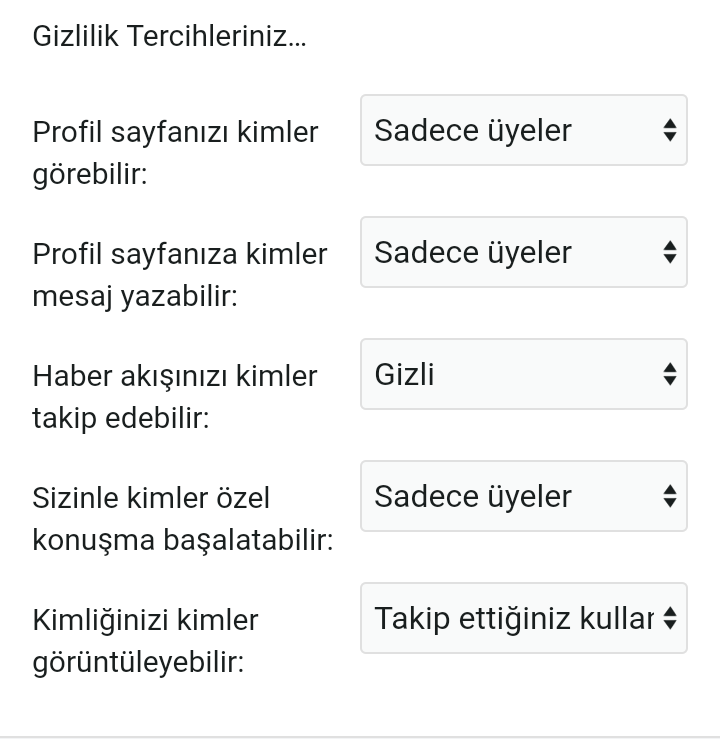720x739 pixels.
Task: Open the 'Profil sayfanızı kimler görebilir' dropdown
Action: (x=523, y=130)
